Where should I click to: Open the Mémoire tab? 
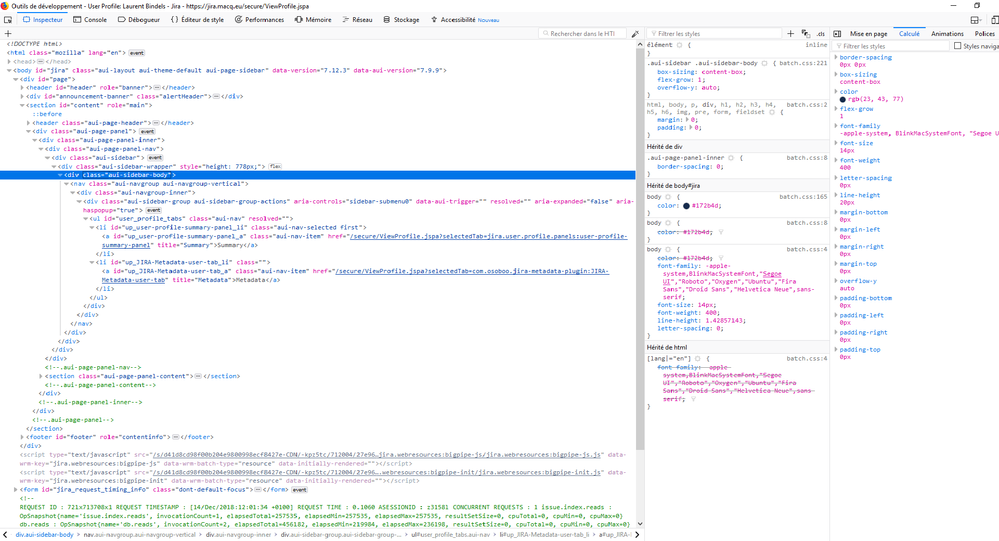[x=313, y=20]
